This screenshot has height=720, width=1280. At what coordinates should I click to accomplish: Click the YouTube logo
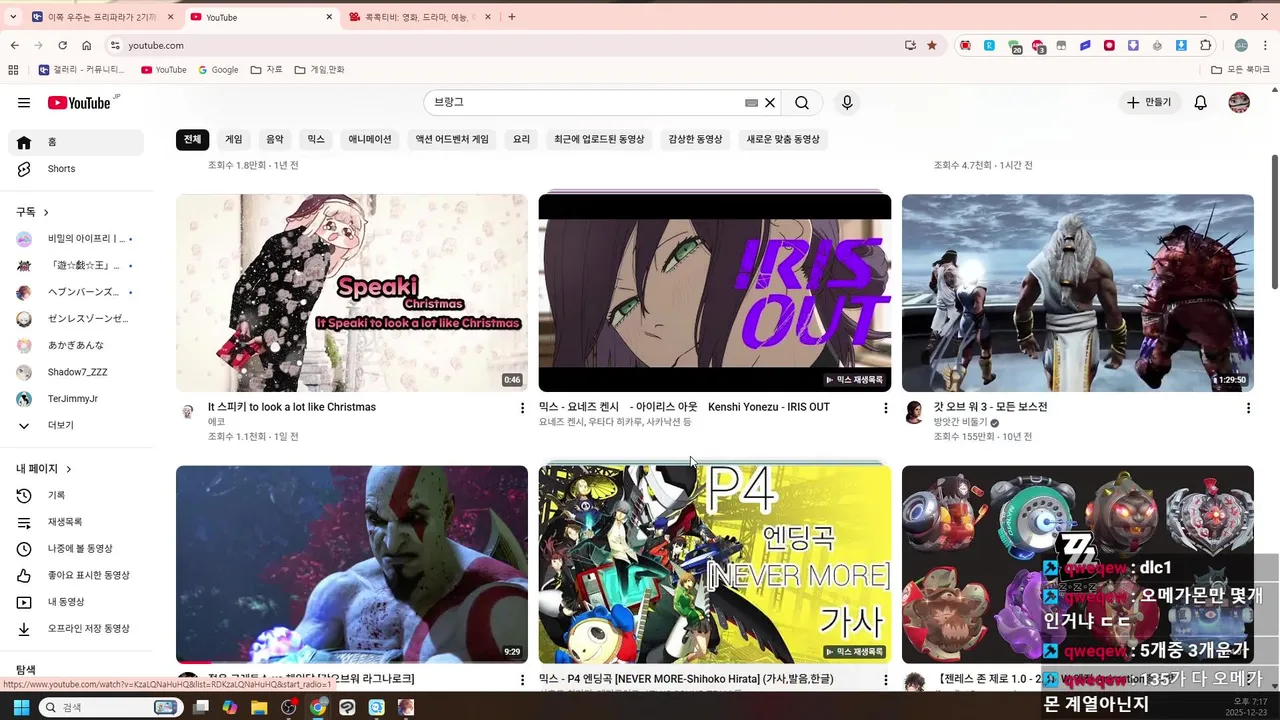coord(79,102)
